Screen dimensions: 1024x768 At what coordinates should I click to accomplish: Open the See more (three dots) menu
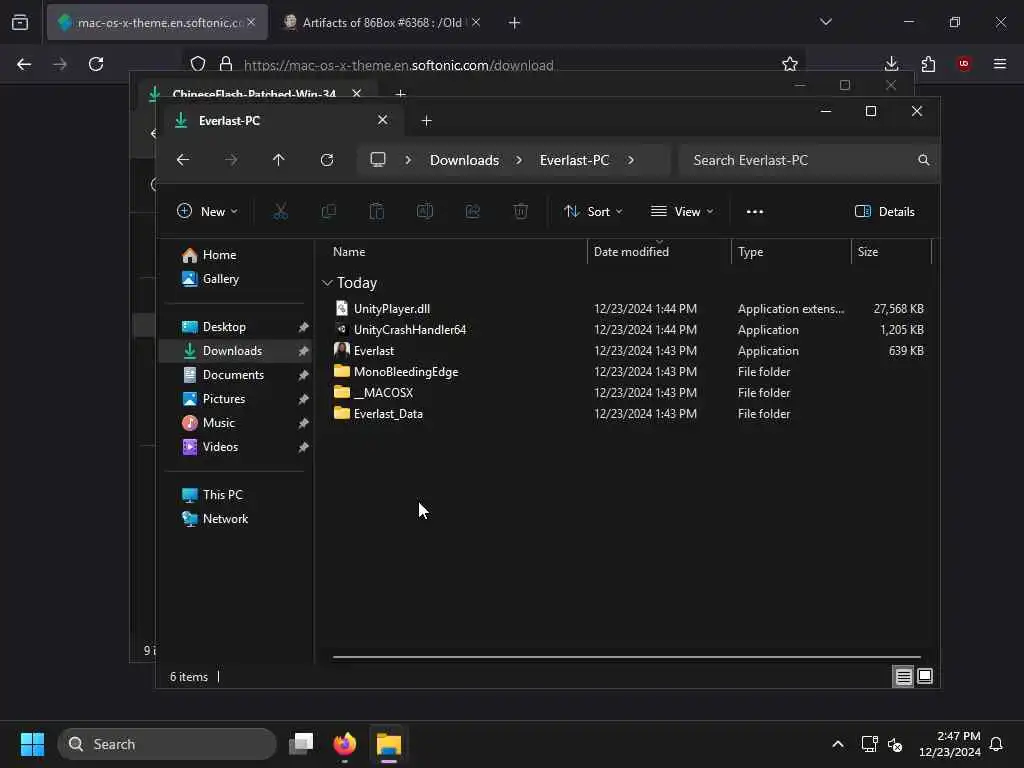[755, 212]
